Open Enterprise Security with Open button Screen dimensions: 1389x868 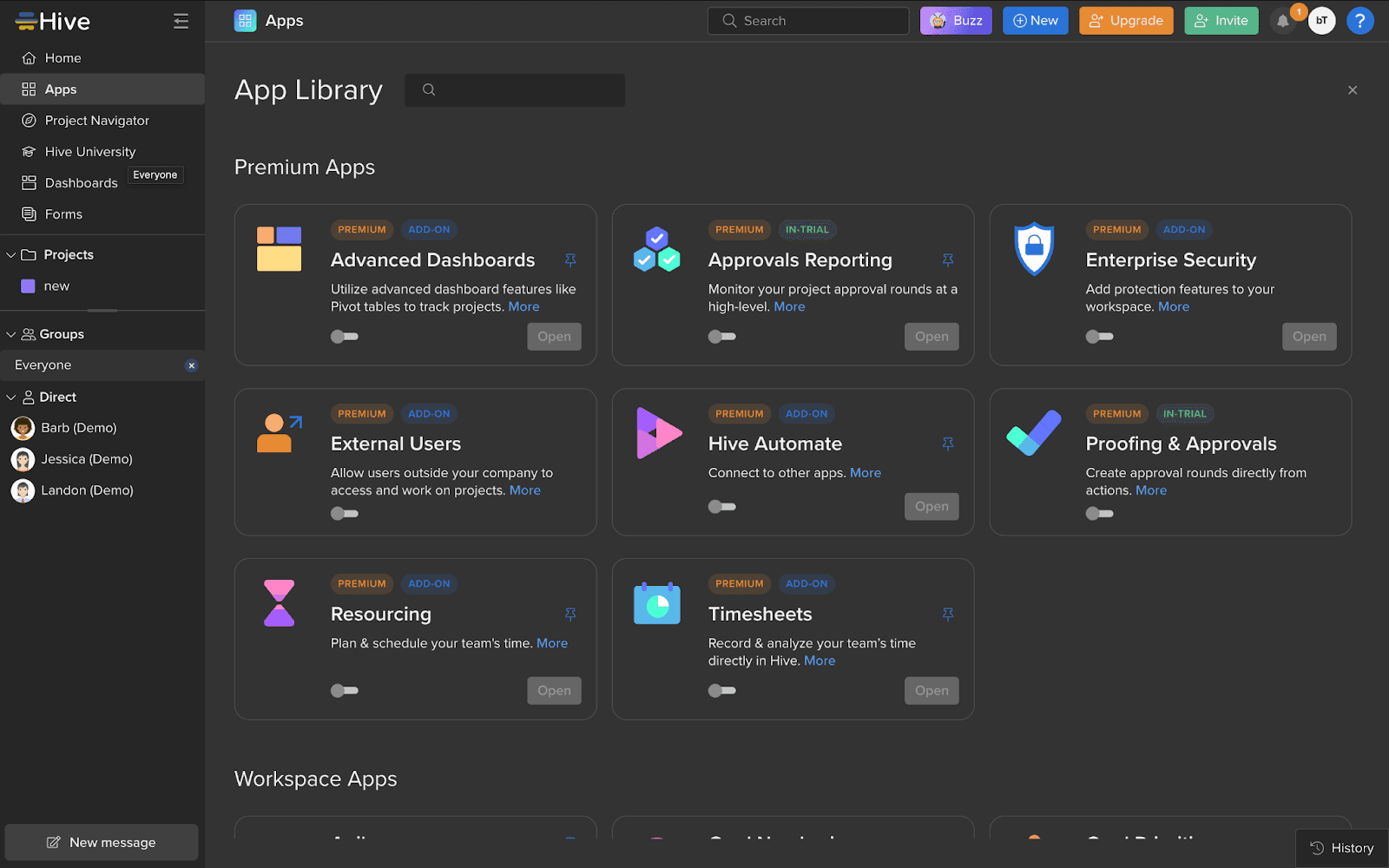(1309, 337)
